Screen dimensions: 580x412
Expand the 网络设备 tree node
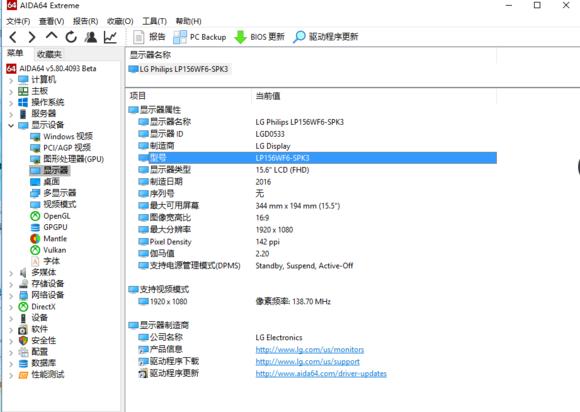pos(11,296)
